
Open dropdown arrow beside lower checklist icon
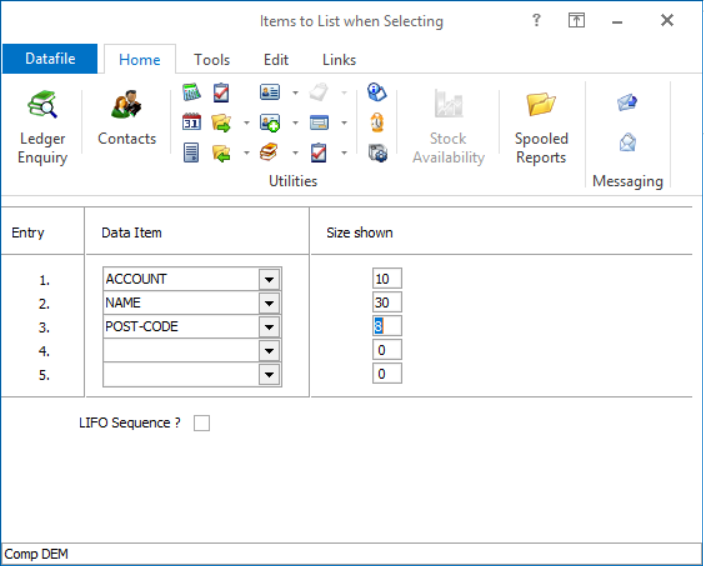pyautogui.click(x=344, y=153)
